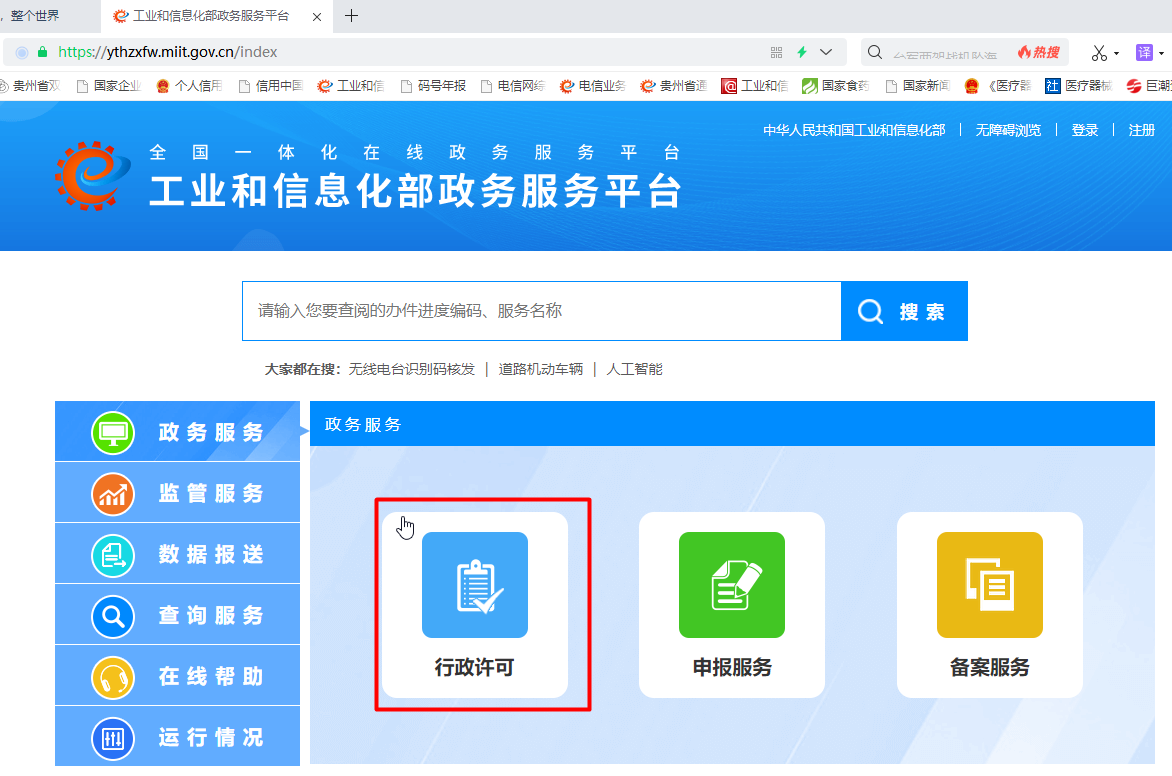Open the 电信业务 bookmark

point(593,86)
